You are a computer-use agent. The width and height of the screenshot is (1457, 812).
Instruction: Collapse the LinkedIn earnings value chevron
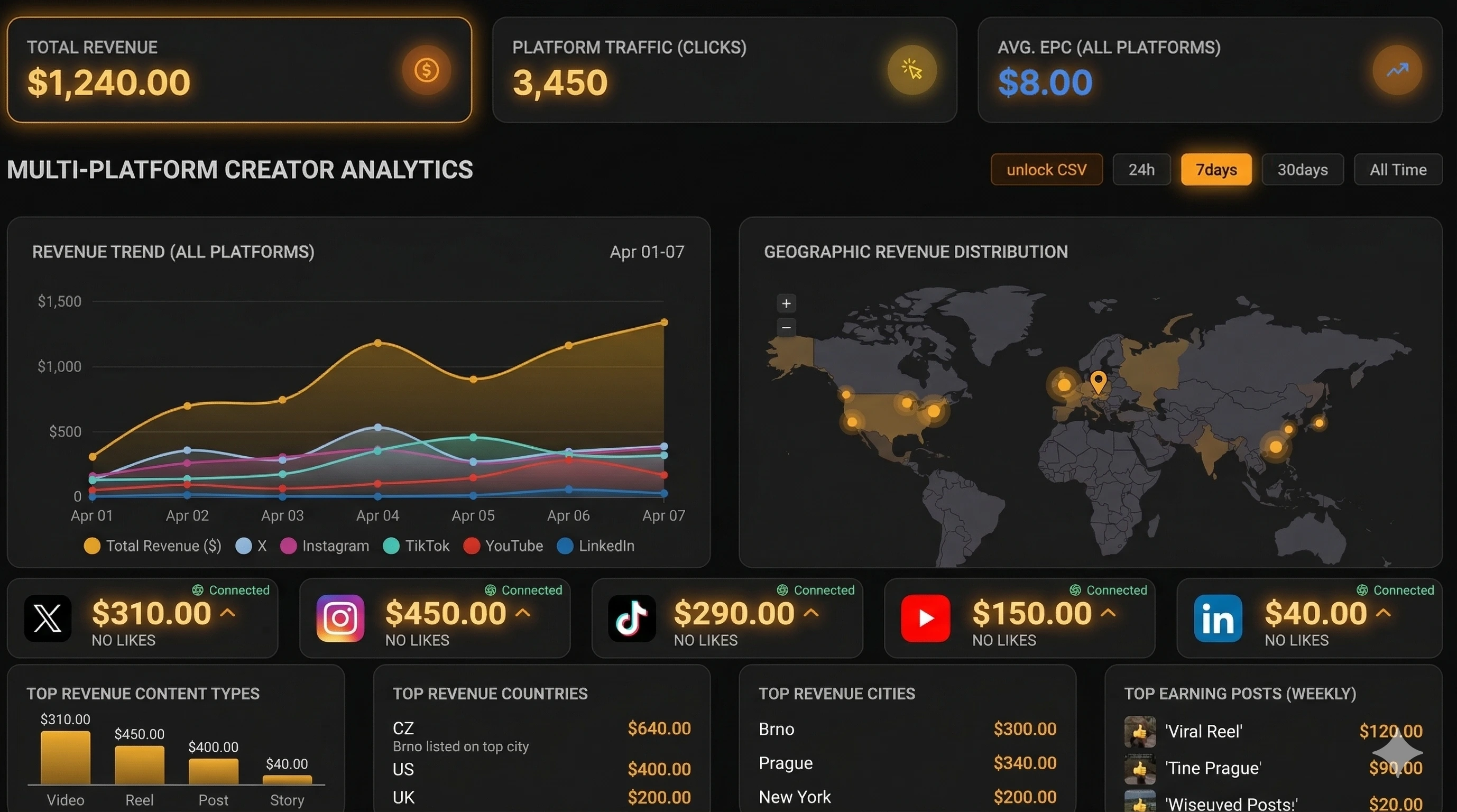(1383, 612)
